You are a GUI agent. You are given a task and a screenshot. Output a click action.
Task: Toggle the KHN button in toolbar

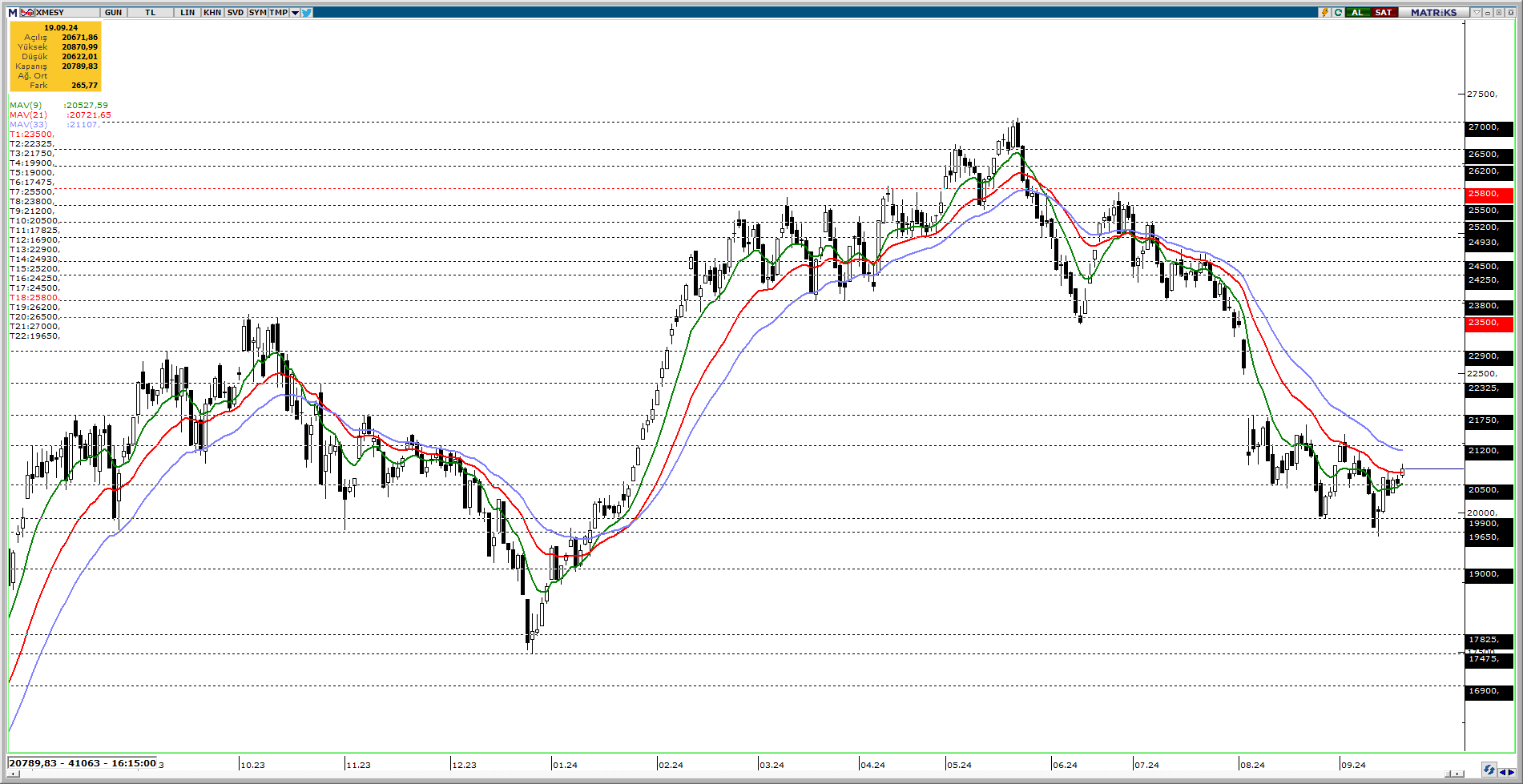coord(212,12)
